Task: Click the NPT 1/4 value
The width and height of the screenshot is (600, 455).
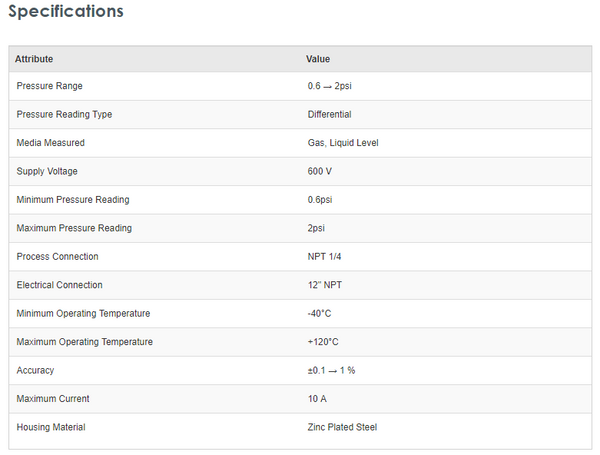Action: click(x=324, y=257)
